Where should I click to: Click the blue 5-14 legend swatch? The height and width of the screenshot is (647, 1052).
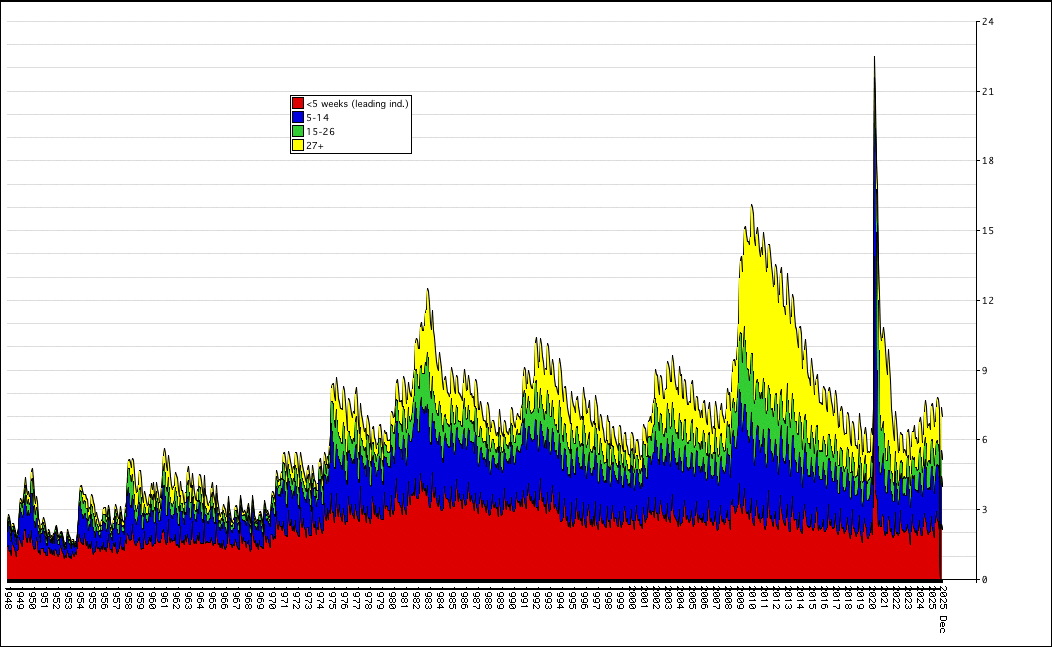tap(298, 117)
